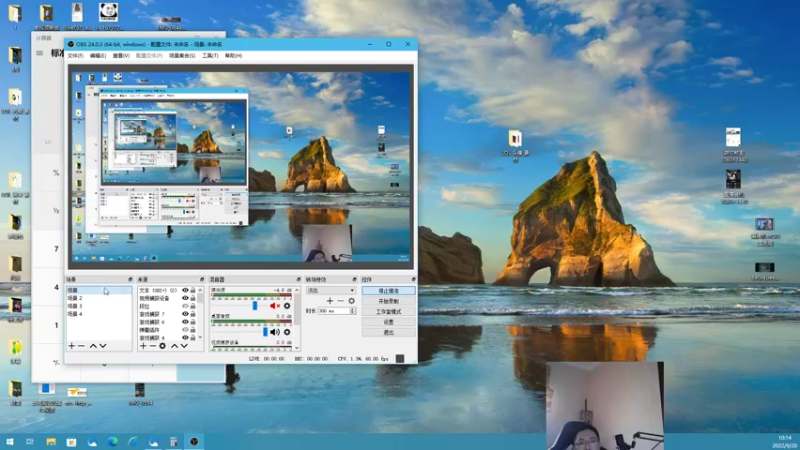The height and width of the screenshot is (450, 800).
Task: Add a new source with the plus icon
Action: (143, 346)
